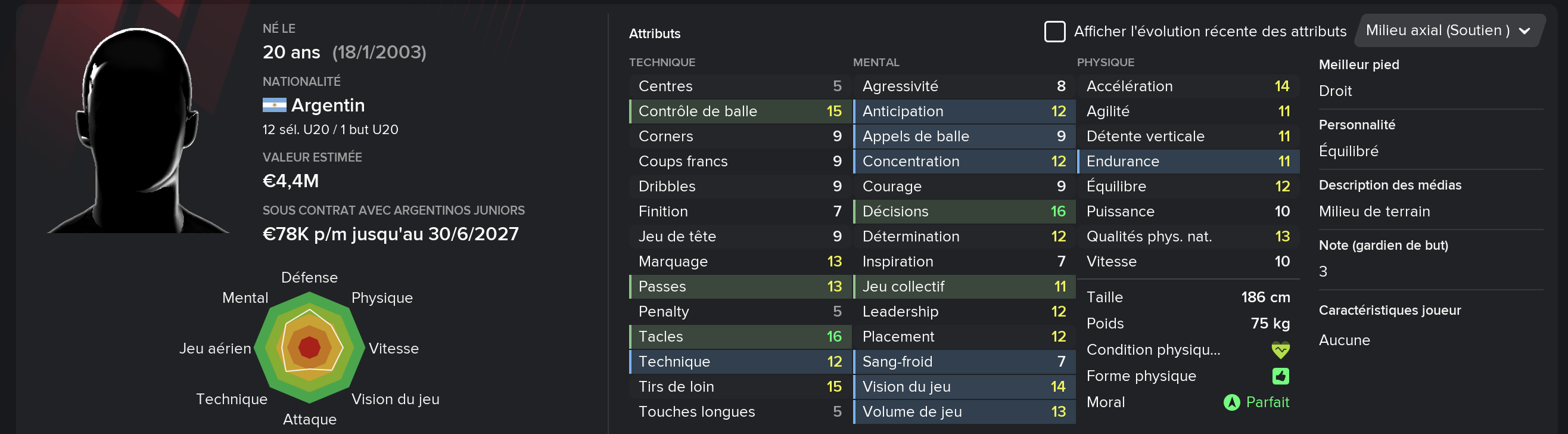Select the Contrôle de balle attribute row

[739, 111]
